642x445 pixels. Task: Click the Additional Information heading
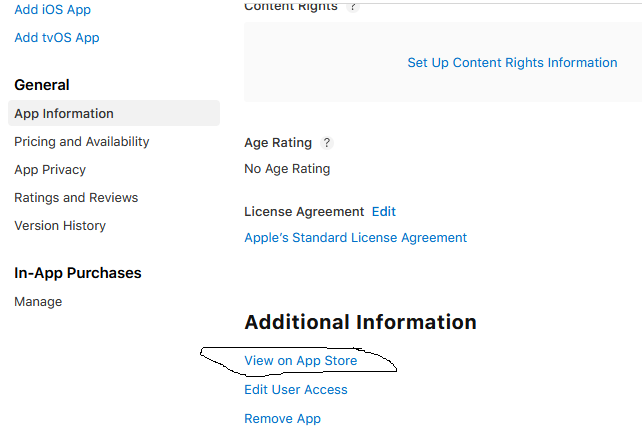click(360, 322)
